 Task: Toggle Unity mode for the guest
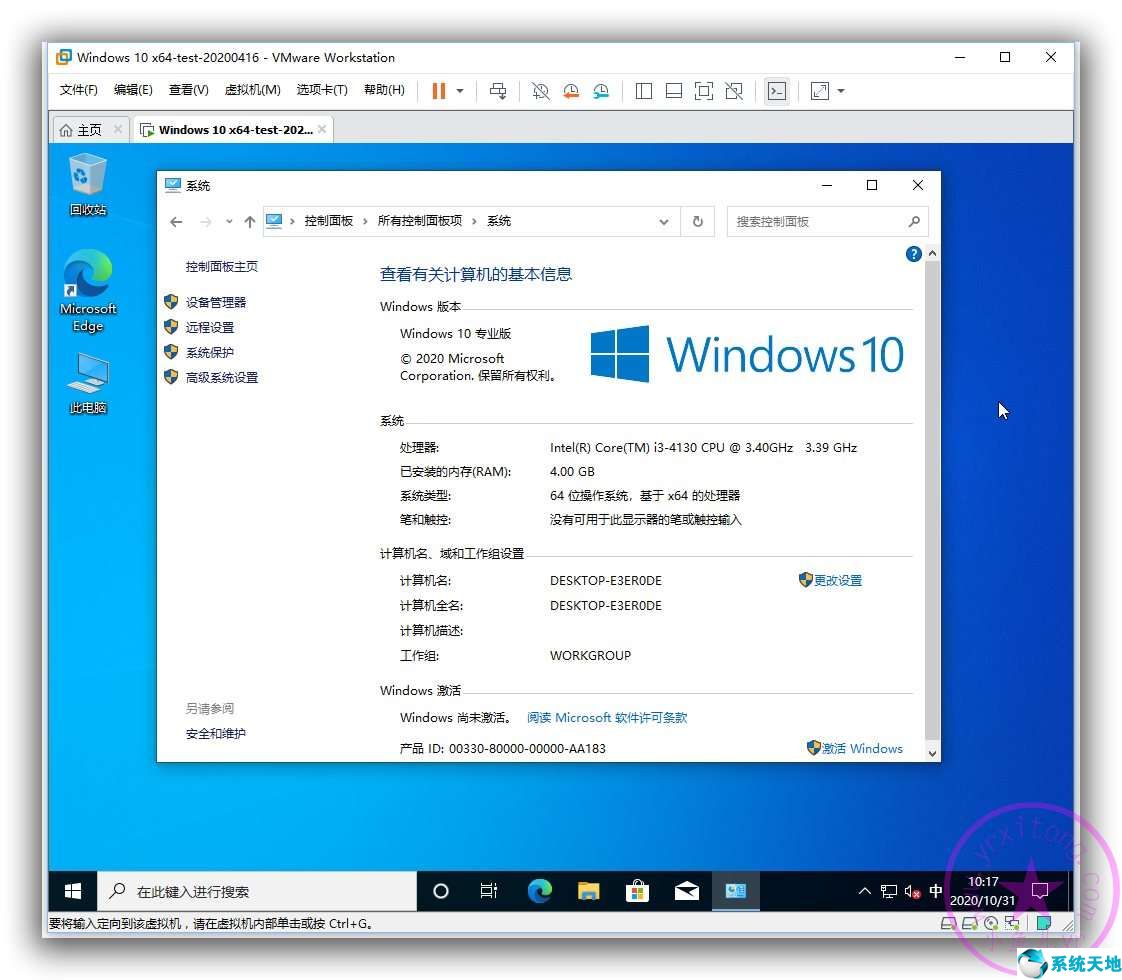pos(735,91)
